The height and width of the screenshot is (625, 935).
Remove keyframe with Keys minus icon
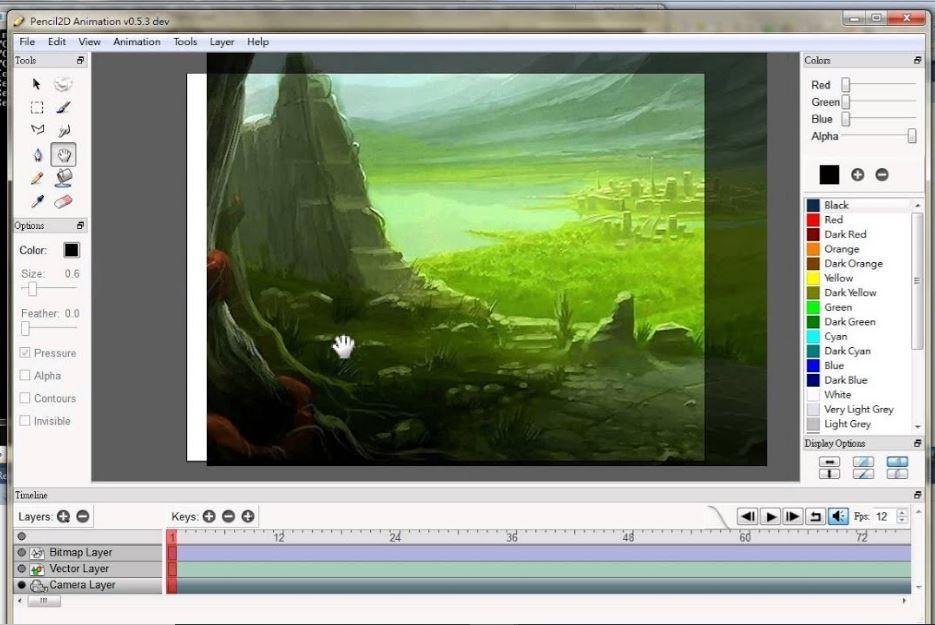click(228, 516)
